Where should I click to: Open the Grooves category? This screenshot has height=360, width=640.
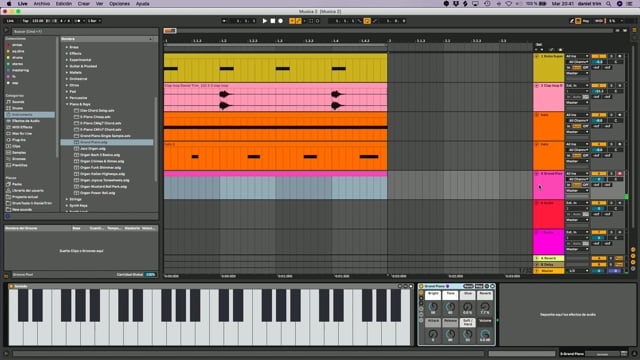(x=18, y=159)
